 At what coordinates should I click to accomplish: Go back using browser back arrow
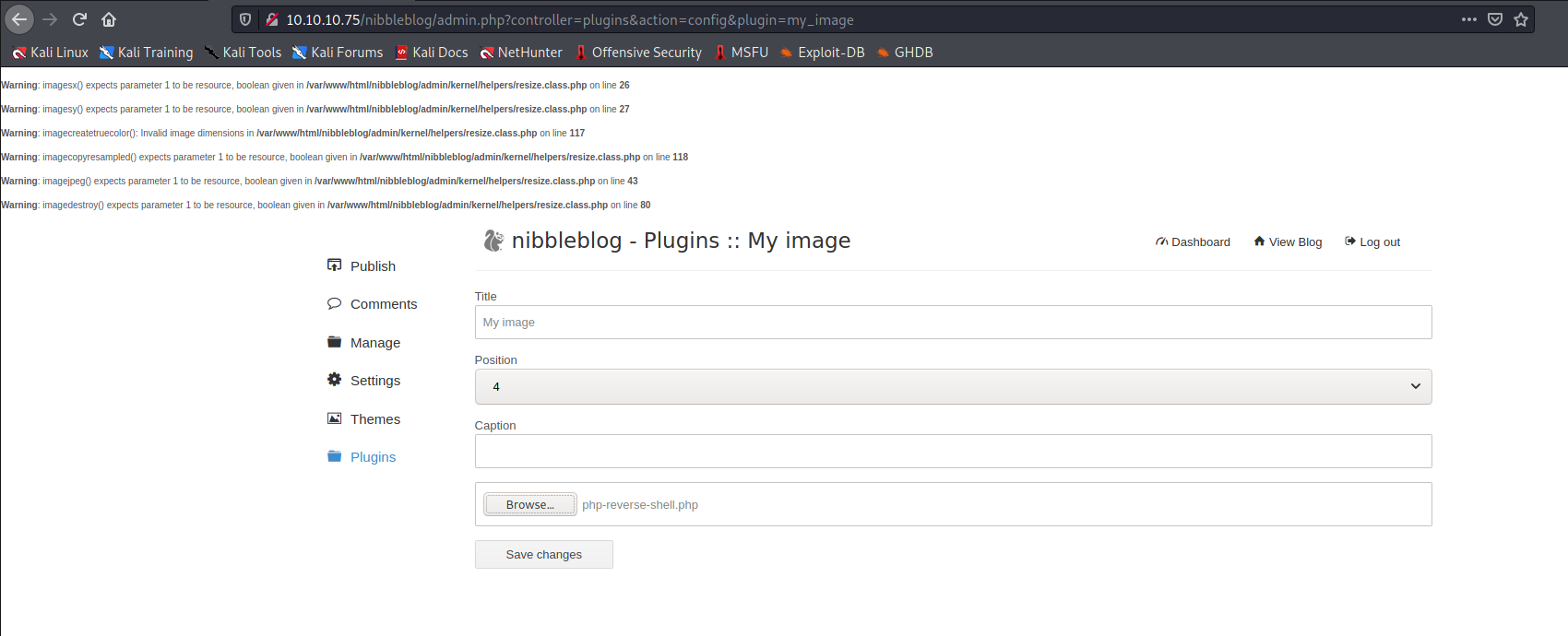click(x=19, y=19)
